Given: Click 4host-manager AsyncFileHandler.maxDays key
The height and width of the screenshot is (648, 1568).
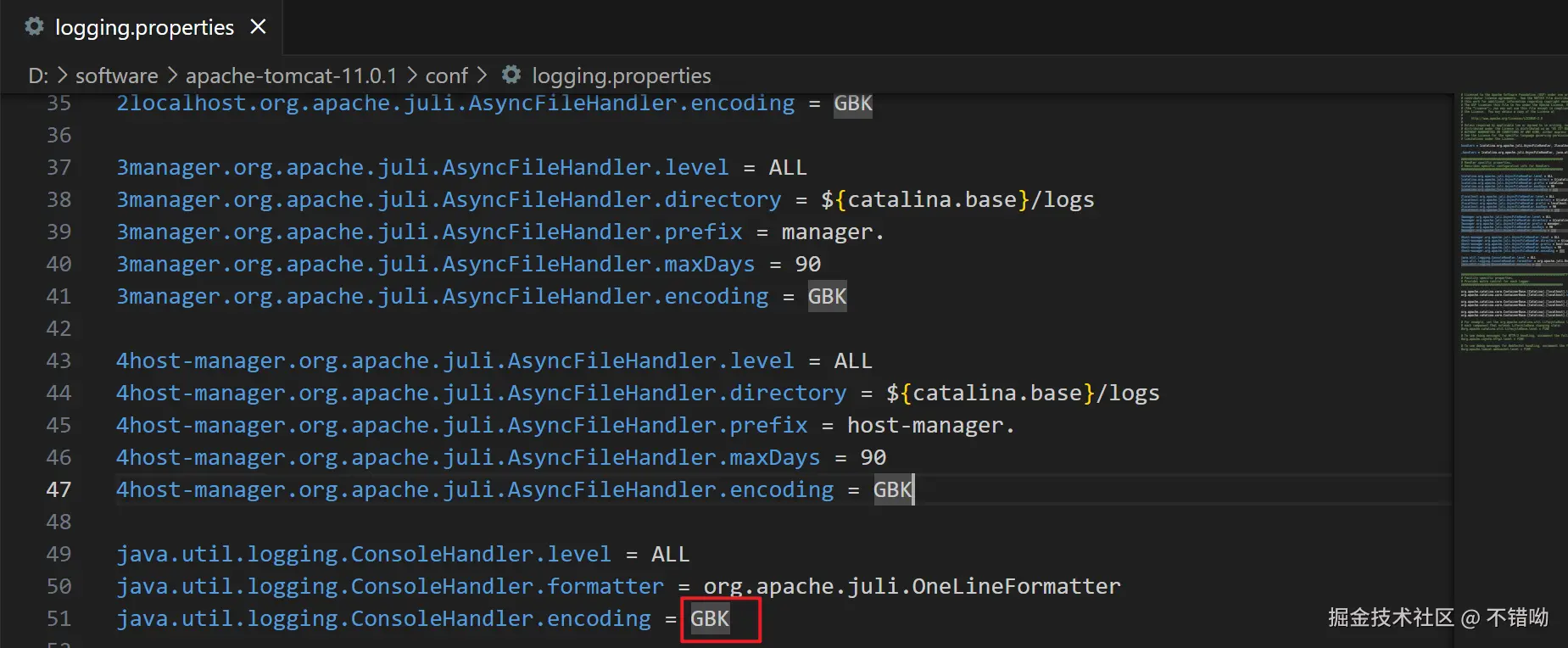Looking at the screenshot, I should pos(468,457).
